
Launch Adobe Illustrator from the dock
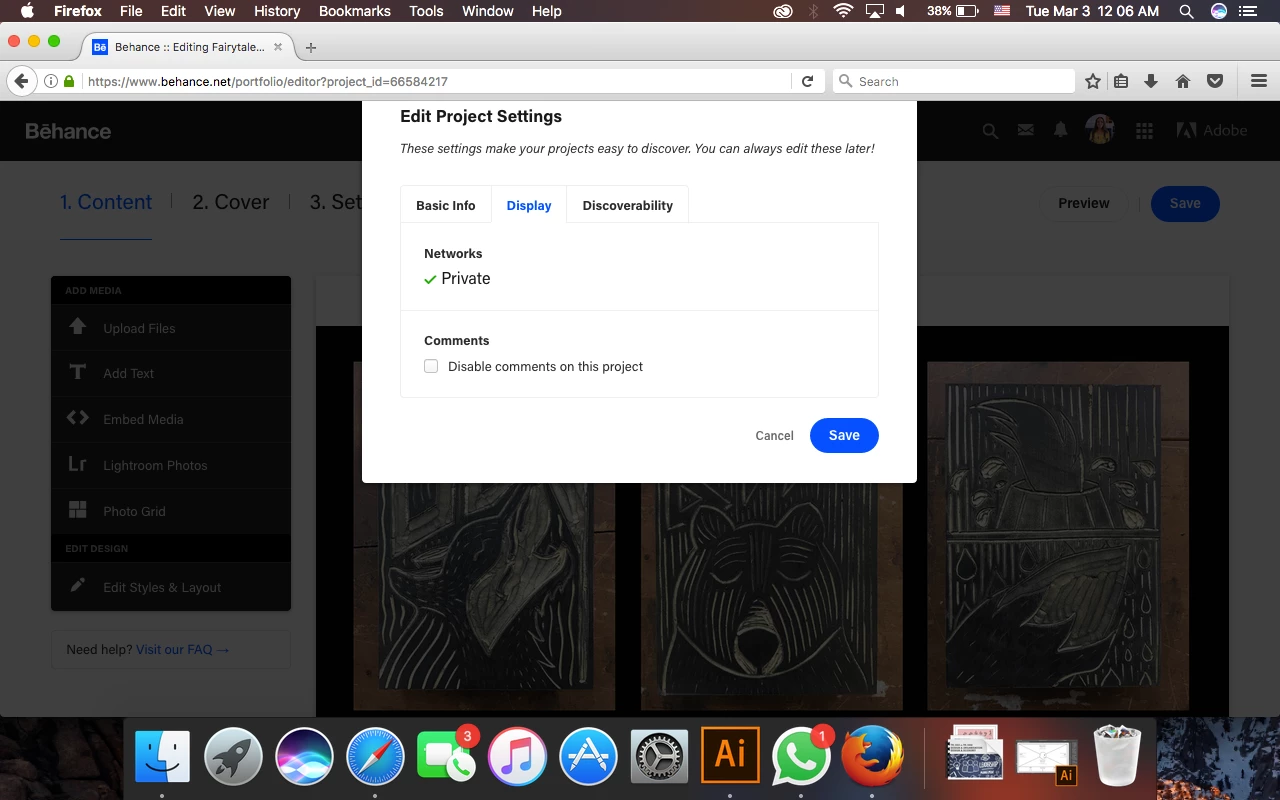click(x=730, y=755)
